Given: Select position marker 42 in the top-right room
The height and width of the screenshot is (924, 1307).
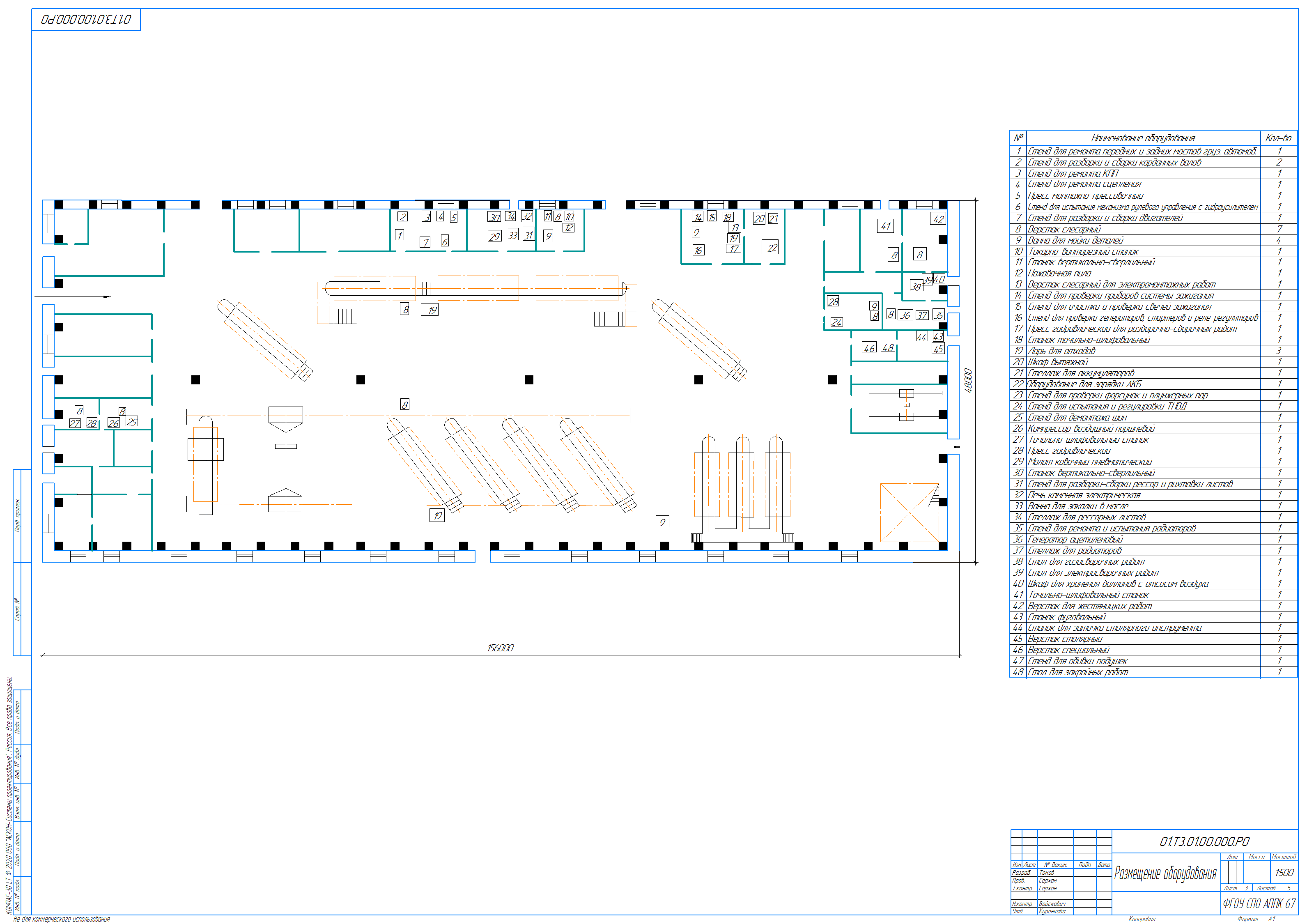Looking at the screenshot, I should (938, 219).
